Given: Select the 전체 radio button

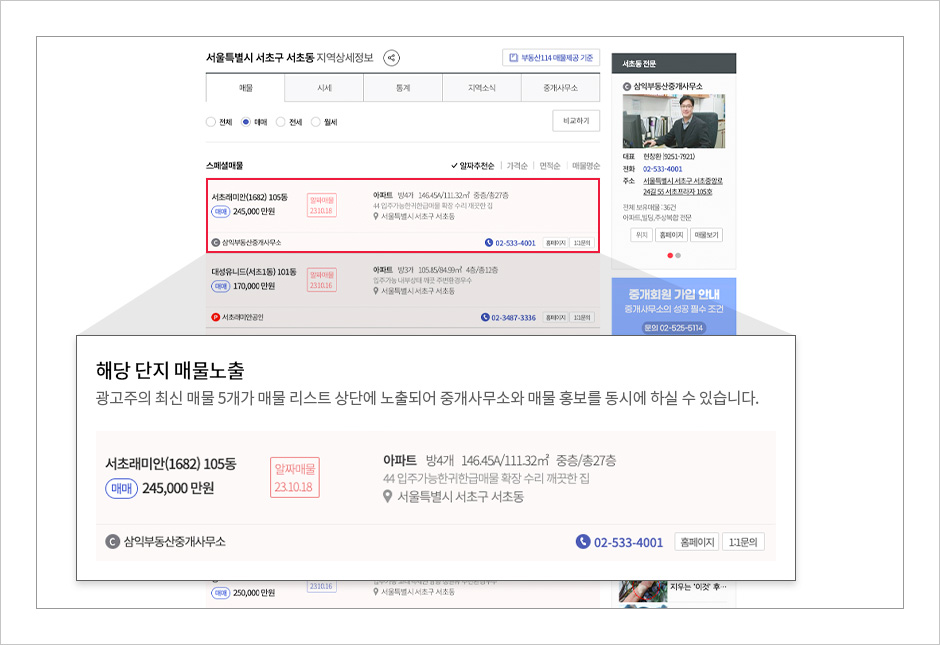Looking at the screenshot, I should [209, 121].
